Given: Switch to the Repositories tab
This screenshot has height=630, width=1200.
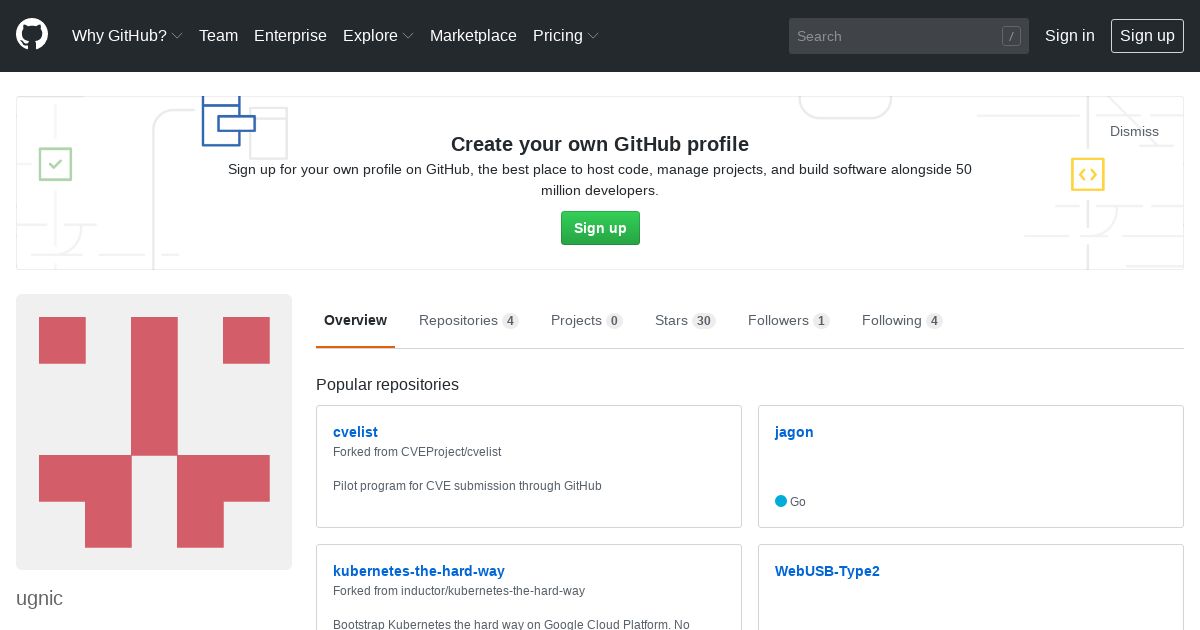Looking at the screenshot, I should tap(468, 320).
